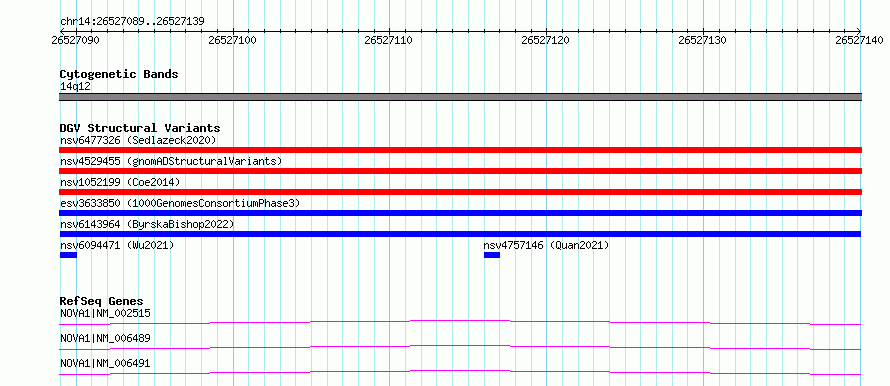The width and height of the screenshot is (890, 386).
Task: Click ruler position 26527100
Action: point(232,40)
